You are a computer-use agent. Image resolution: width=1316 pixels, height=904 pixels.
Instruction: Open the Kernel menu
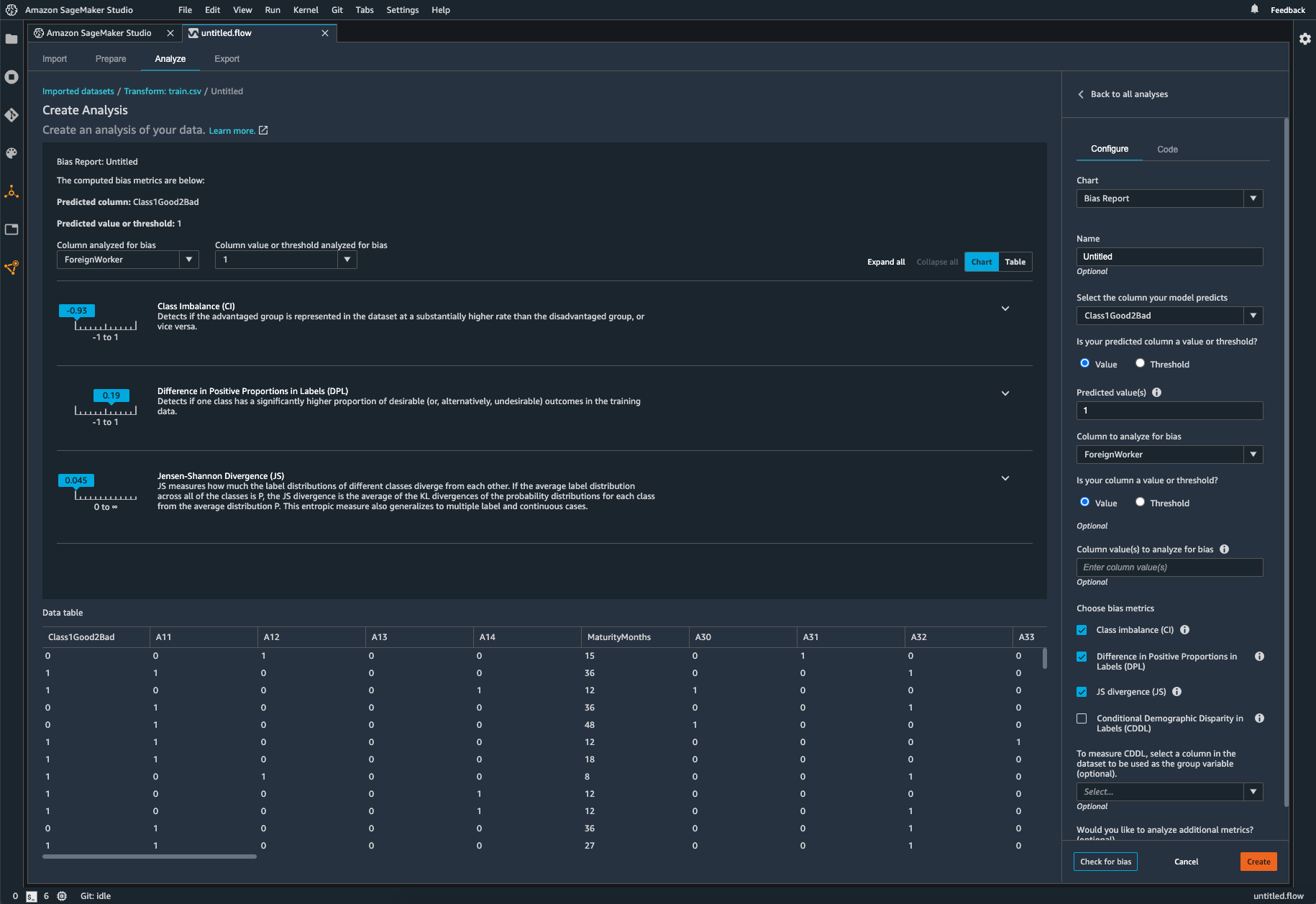(x=306, y=9)
